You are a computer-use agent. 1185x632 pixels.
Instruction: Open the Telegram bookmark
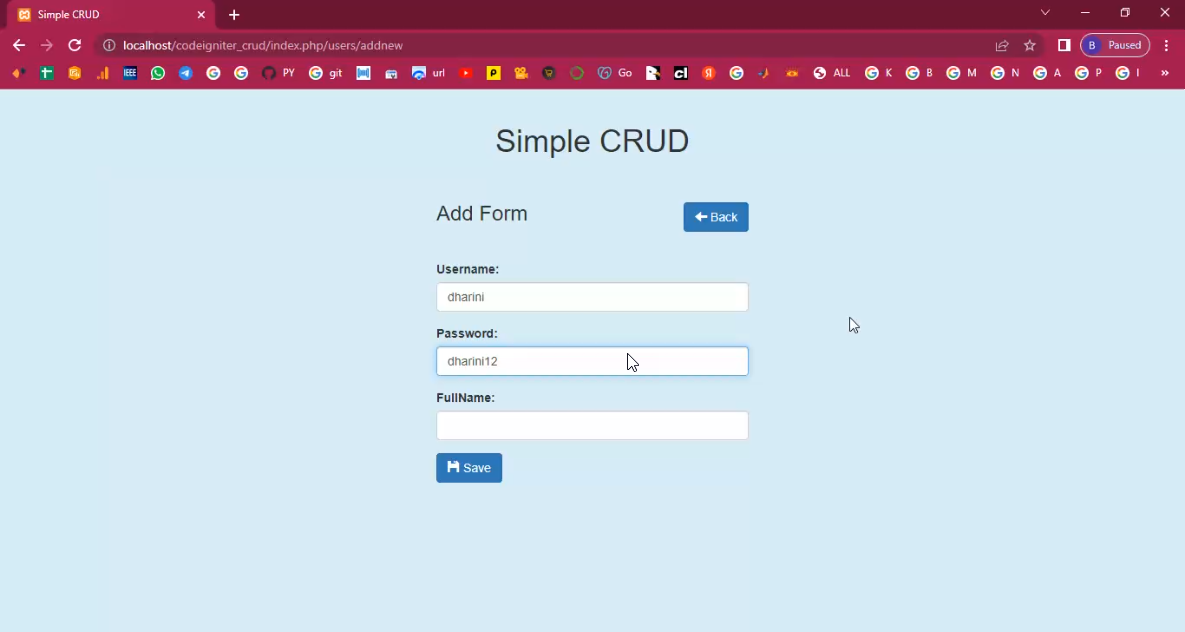(x=186, y=73)
